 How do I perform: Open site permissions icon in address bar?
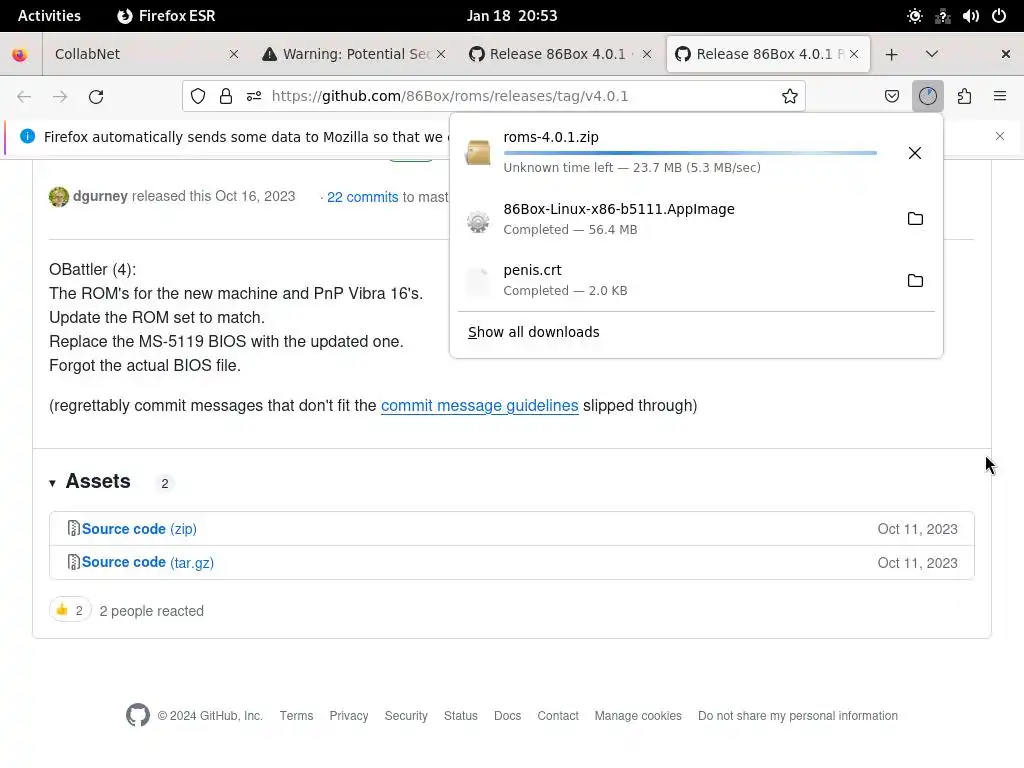point(254,97)
